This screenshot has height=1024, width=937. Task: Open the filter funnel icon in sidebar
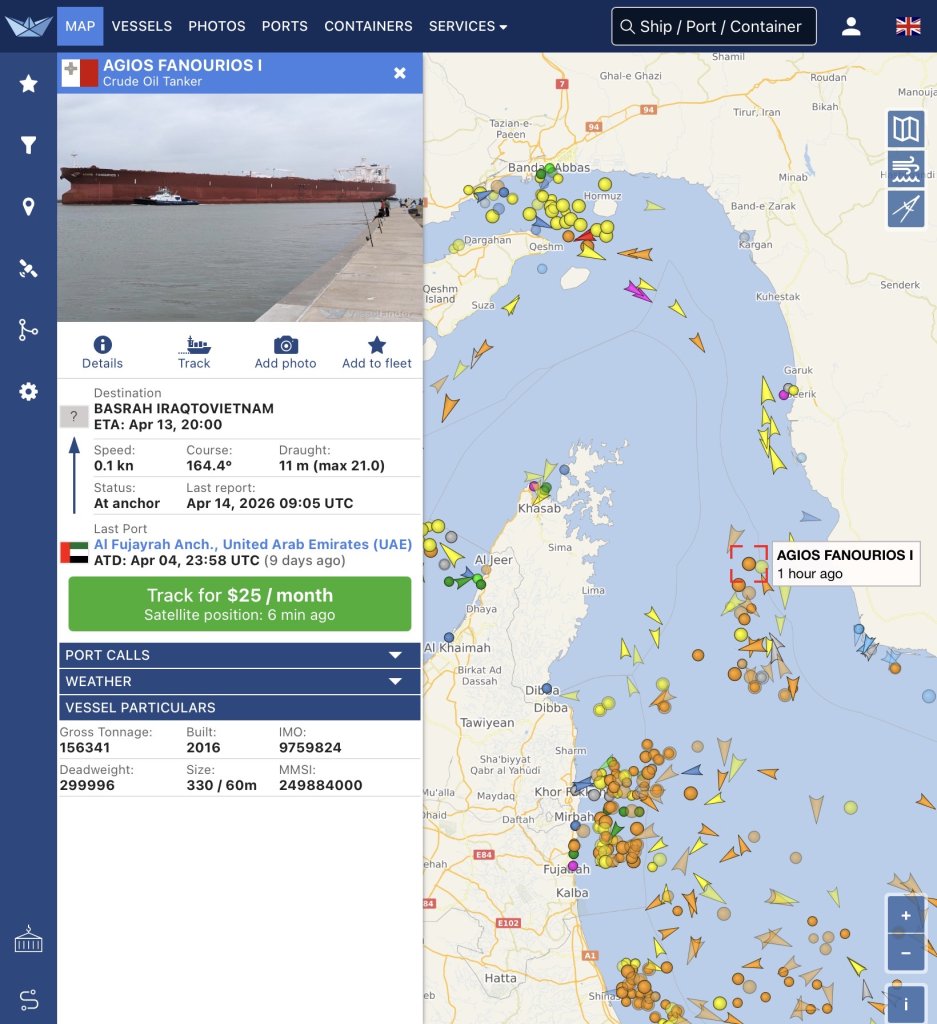[x=28, y=146]
